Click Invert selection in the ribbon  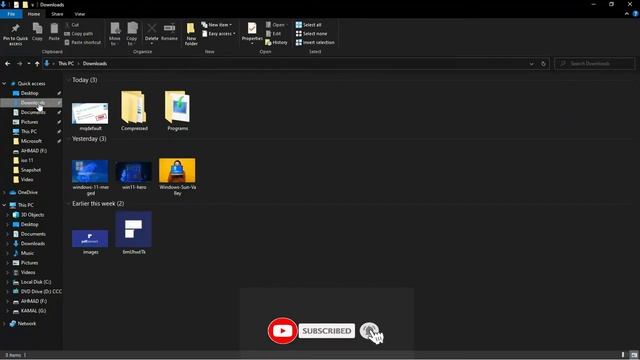(315, 42)
